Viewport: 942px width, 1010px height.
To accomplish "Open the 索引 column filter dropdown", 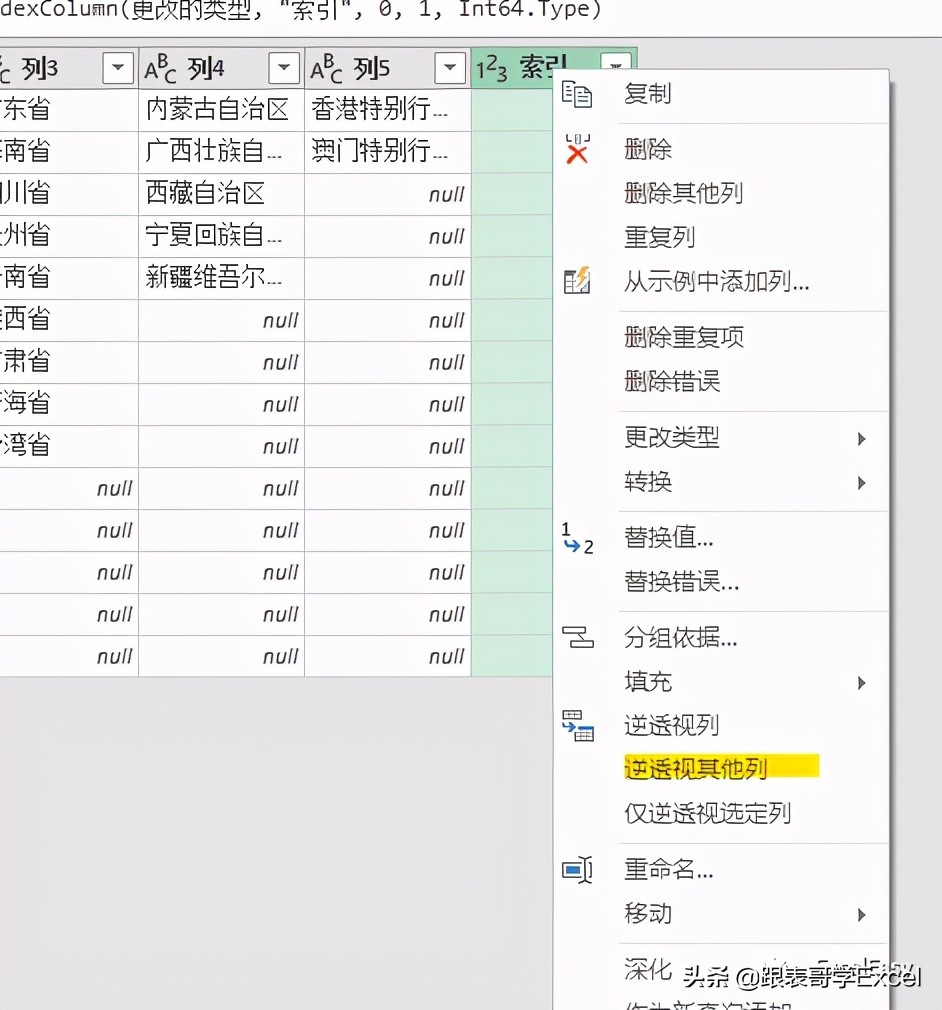I will (x=616, y=62).
